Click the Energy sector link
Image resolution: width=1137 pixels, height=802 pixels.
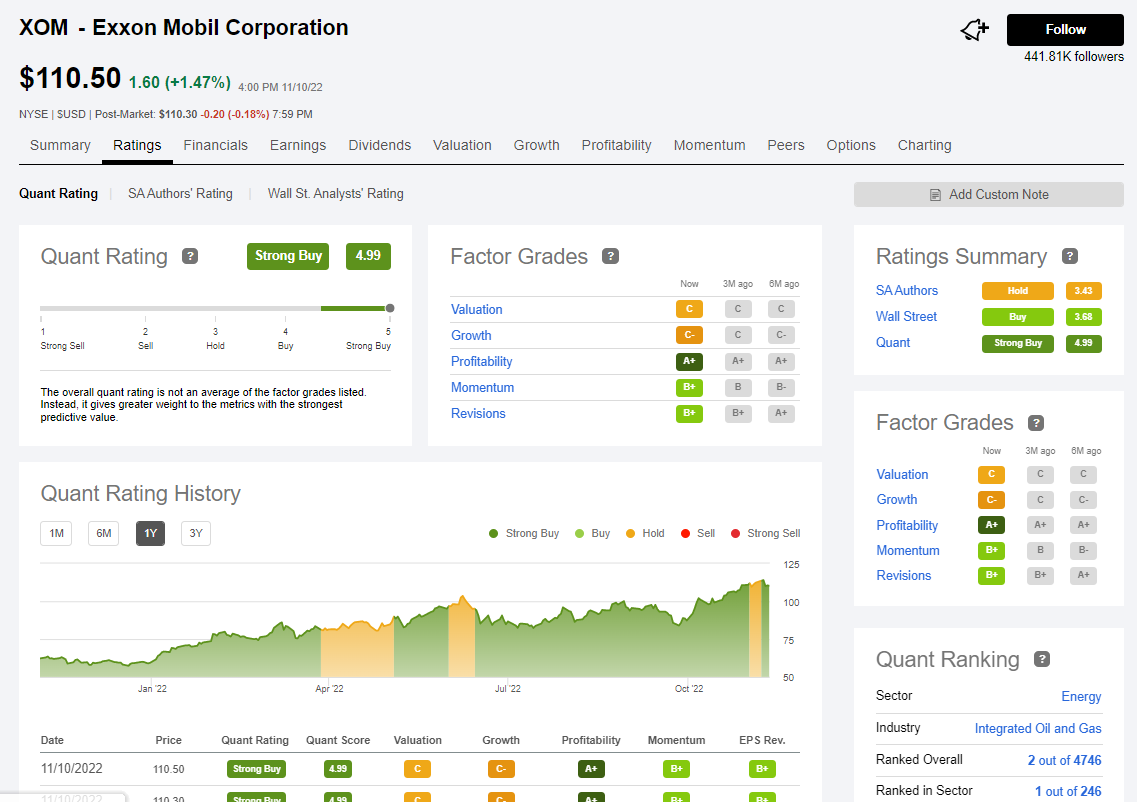1081,696
